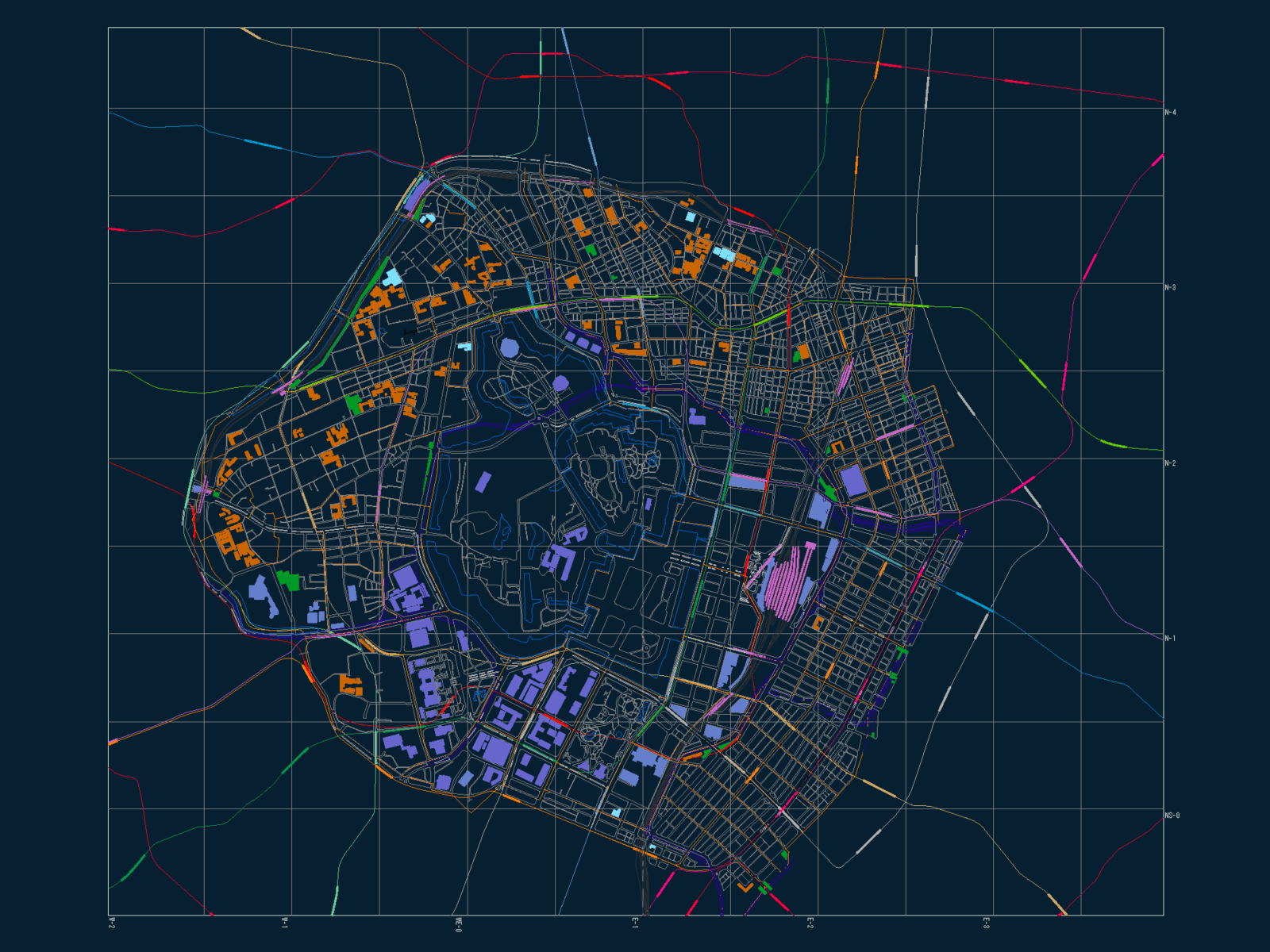Select the N-2 grid label

click(1170, 463)
